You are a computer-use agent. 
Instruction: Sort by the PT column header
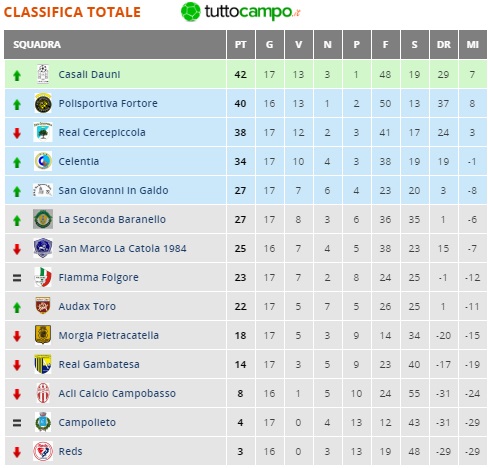tap(241, 44)
